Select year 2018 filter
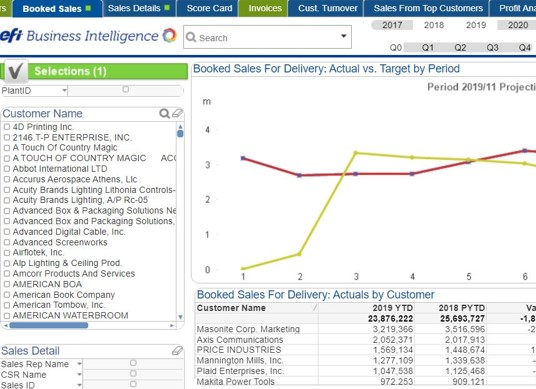Image resolution: width=536 pixels, height=389 pixels. coord(434,25)
